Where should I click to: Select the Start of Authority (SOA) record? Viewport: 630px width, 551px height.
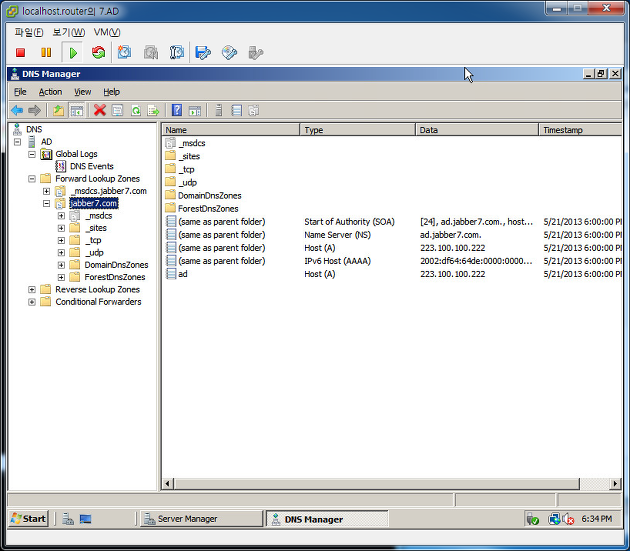point(392,222)
